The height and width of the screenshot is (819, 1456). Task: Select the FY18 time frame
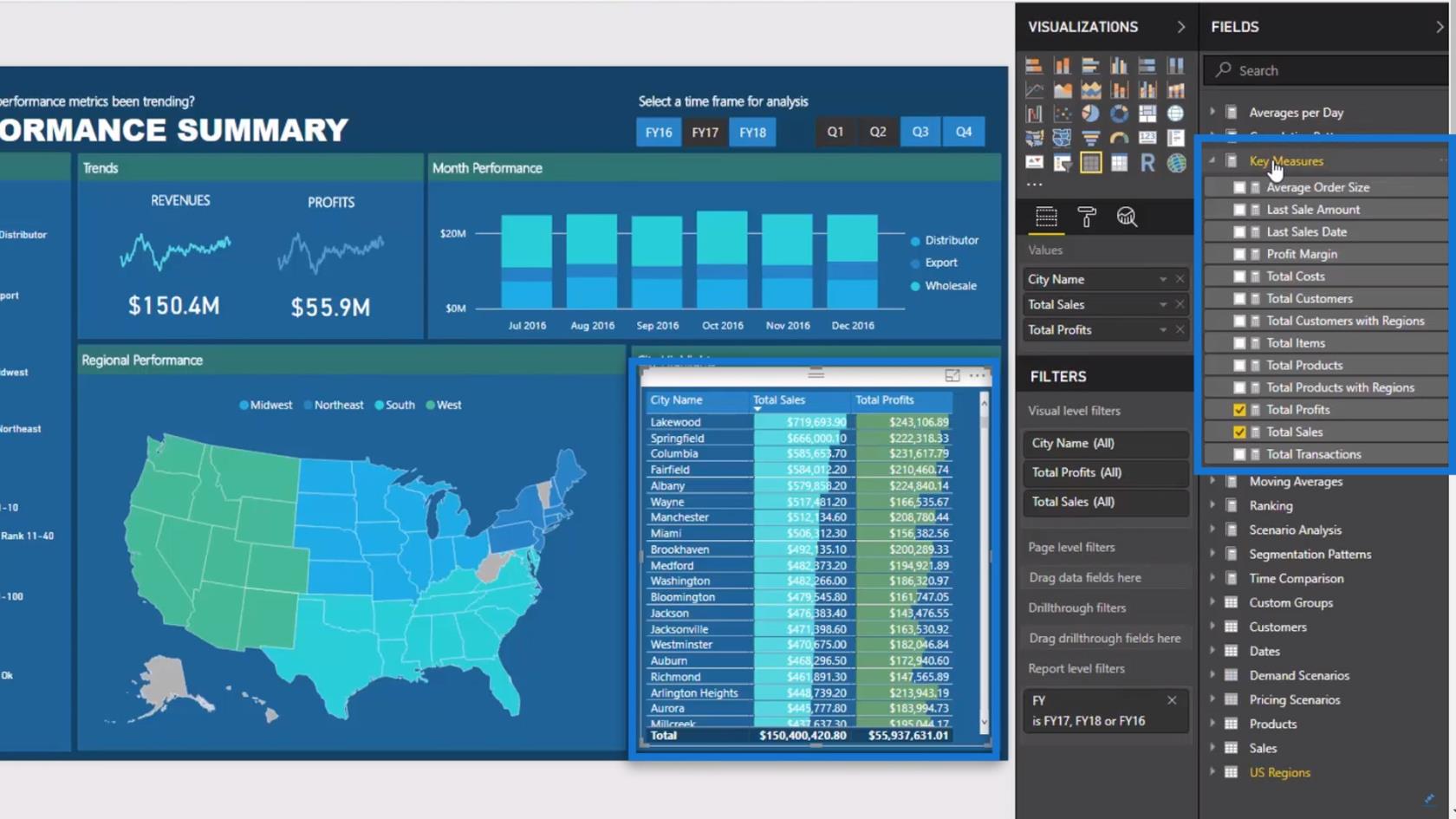click(752, 133)
